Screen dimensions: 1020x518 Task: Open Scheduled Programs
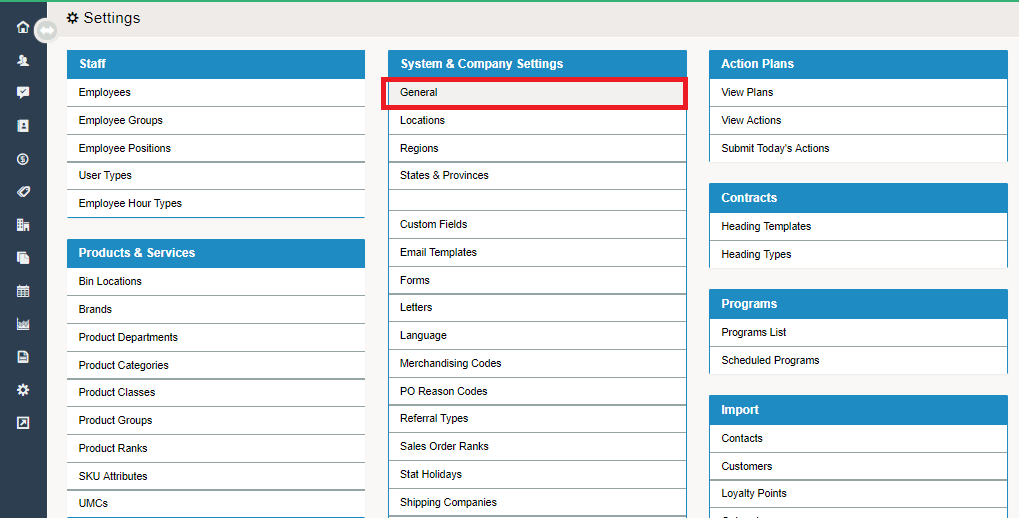(858, 361)
